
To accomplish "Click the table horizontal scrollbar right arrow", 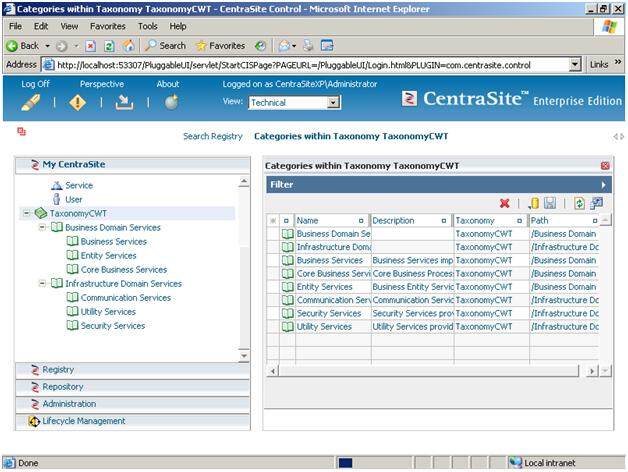I will 592,371.
